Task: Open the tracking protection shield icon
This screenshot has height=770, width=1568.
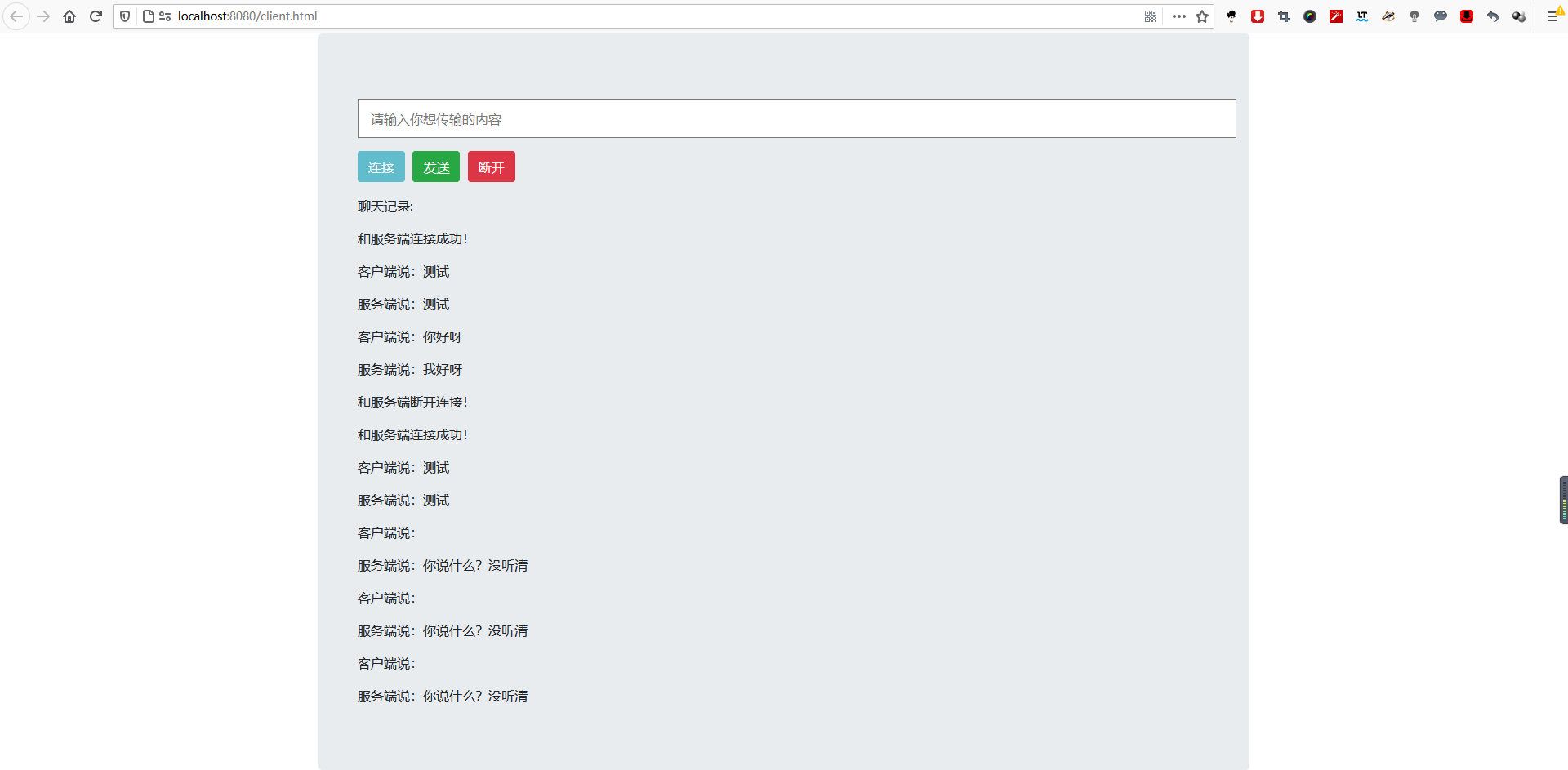Action: [125, 16]
